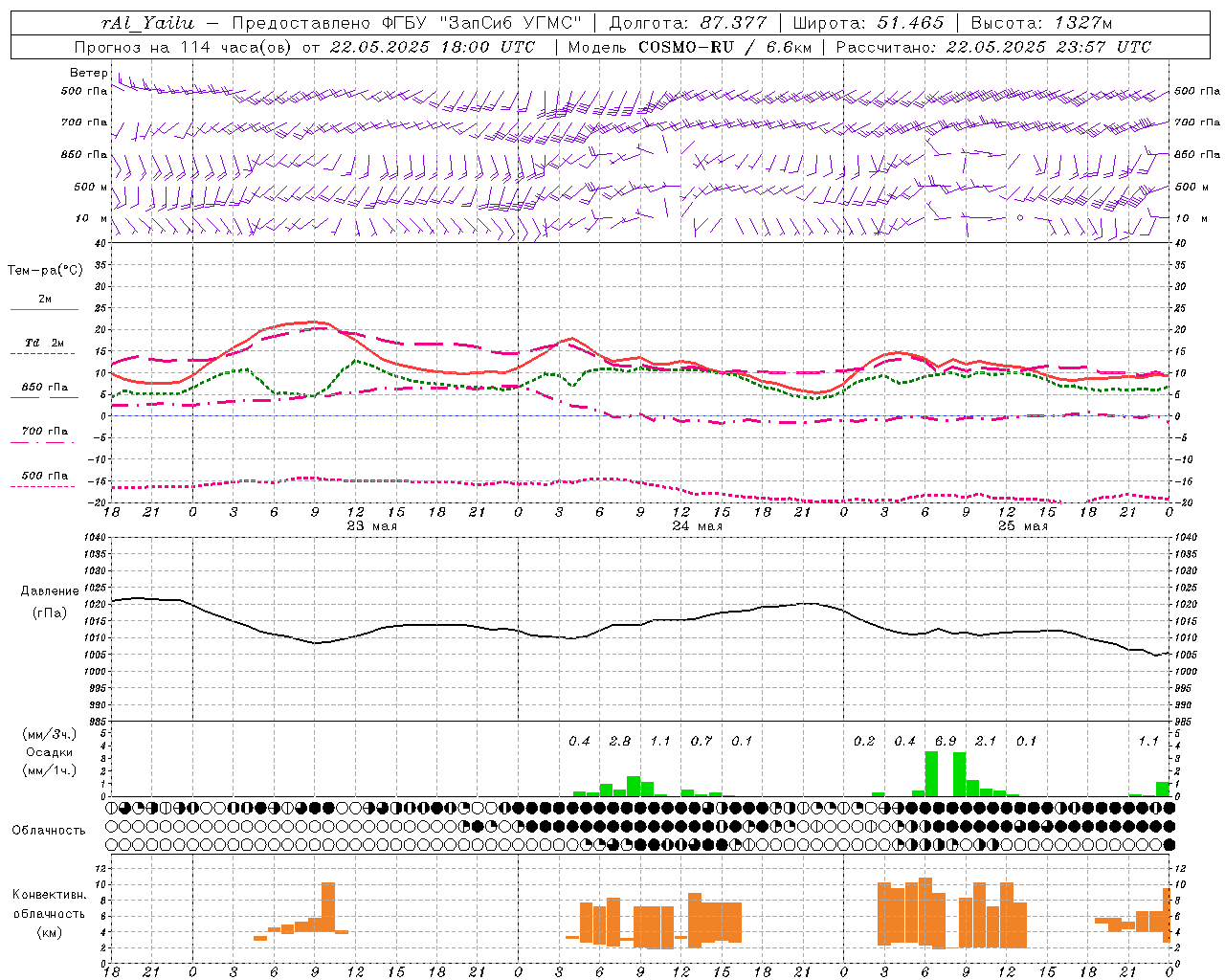Click the Рассчитано: 22.05.2025 23:57 UTC timestamp
The image size is (1225, 980).
pyautogui.click(x=993, y=47)
